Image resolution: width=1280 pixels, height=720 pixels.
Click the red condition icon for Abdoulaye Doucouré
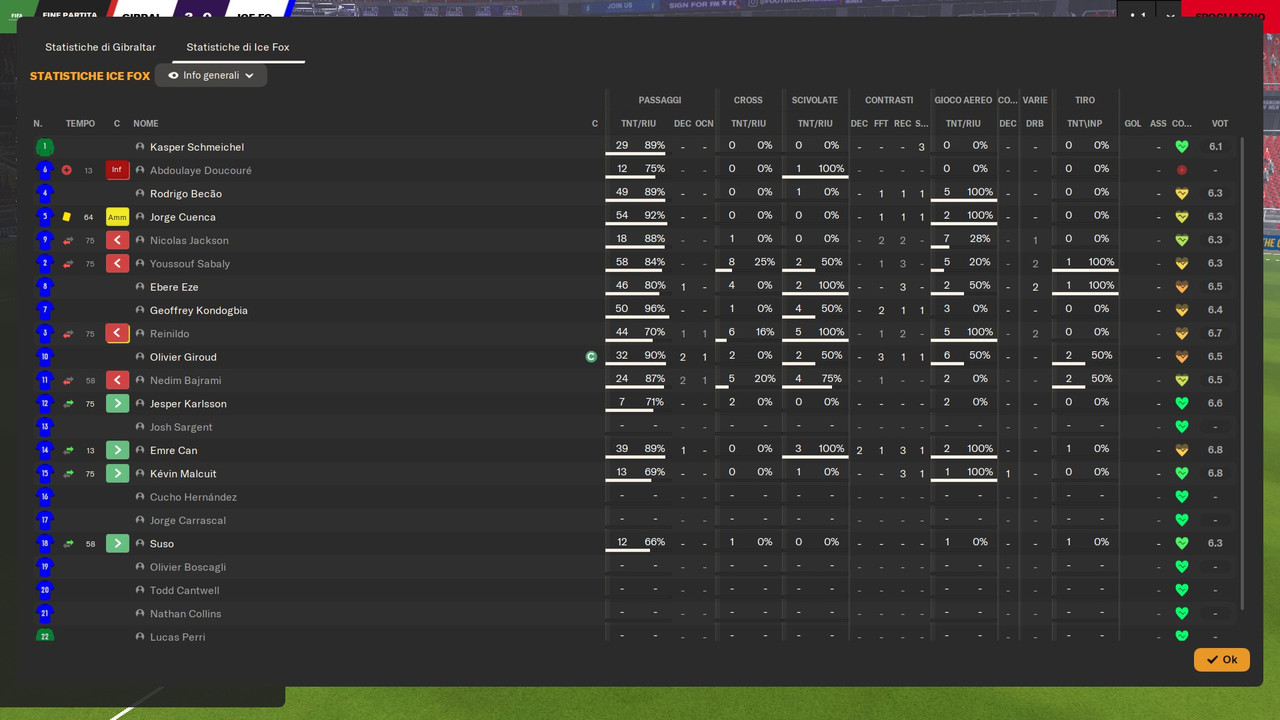[x=1181, y=170]
